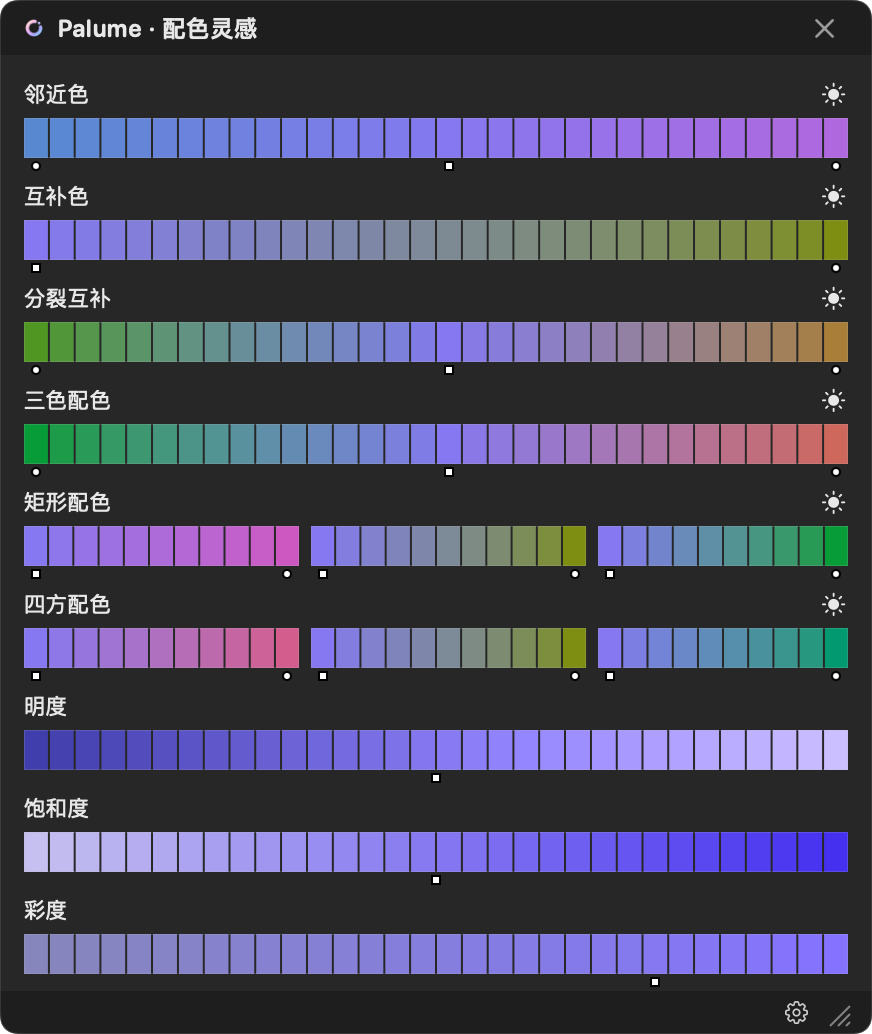Click round marker under 四方配色 third group
872x1034 pixels.
click(836, 676)
